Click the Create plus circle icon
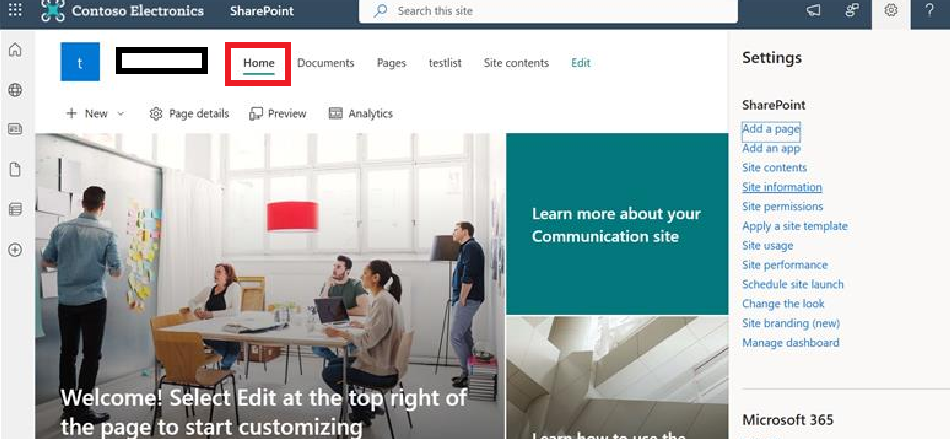The width and height of the screenshot is (950, 439). click(x=15, y=249)
